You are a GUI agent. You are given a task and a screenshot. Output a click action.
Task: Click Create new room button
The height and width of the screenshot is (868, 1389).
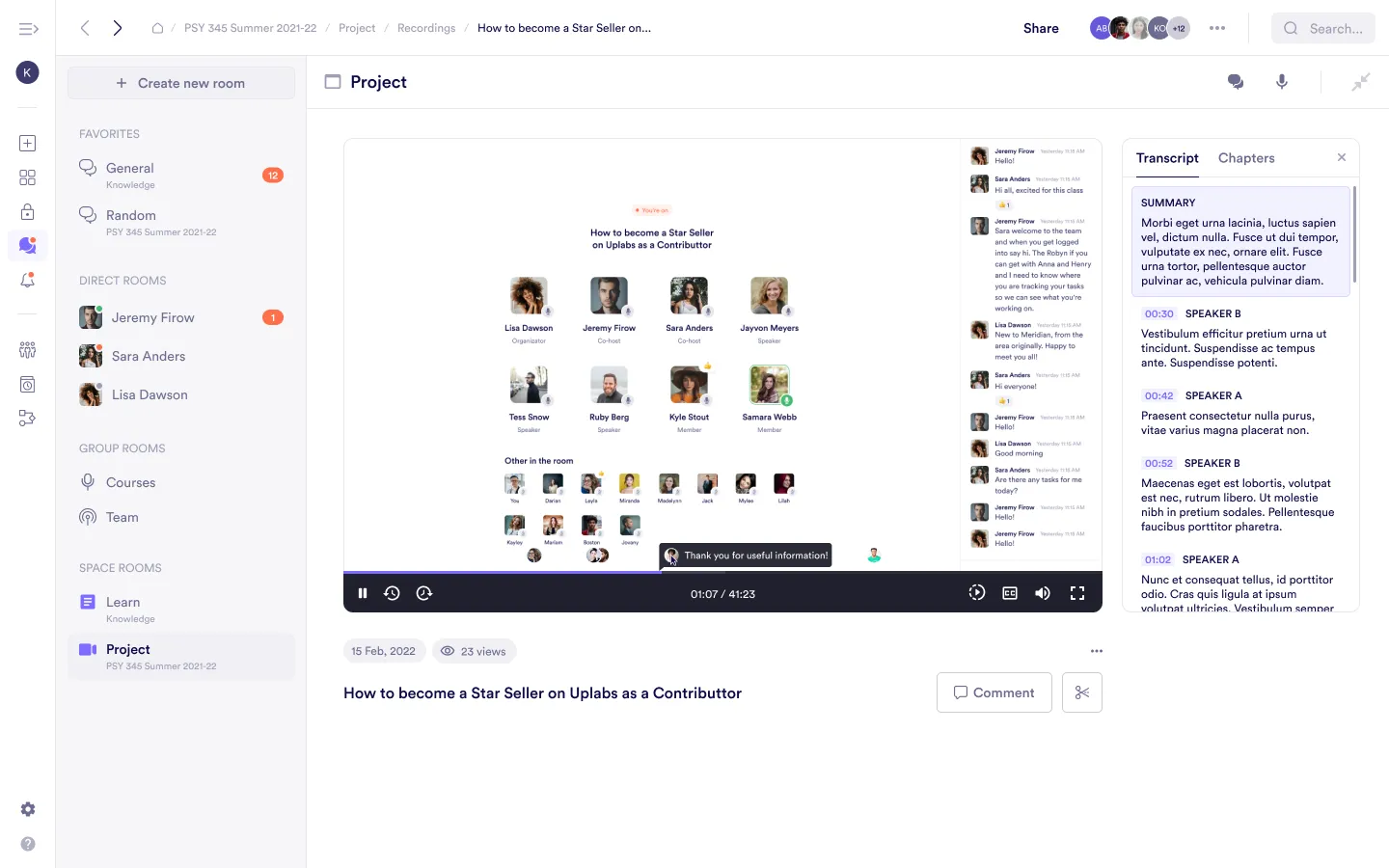(181, 83)
